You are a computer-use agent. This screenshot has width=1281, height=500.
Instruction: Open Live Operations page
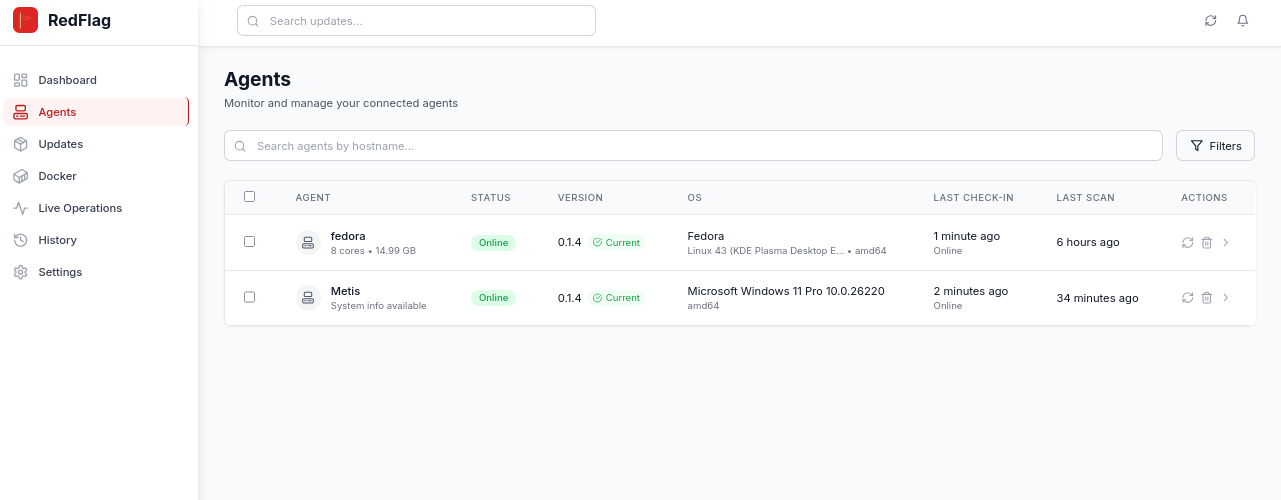(x=80, y=208)
